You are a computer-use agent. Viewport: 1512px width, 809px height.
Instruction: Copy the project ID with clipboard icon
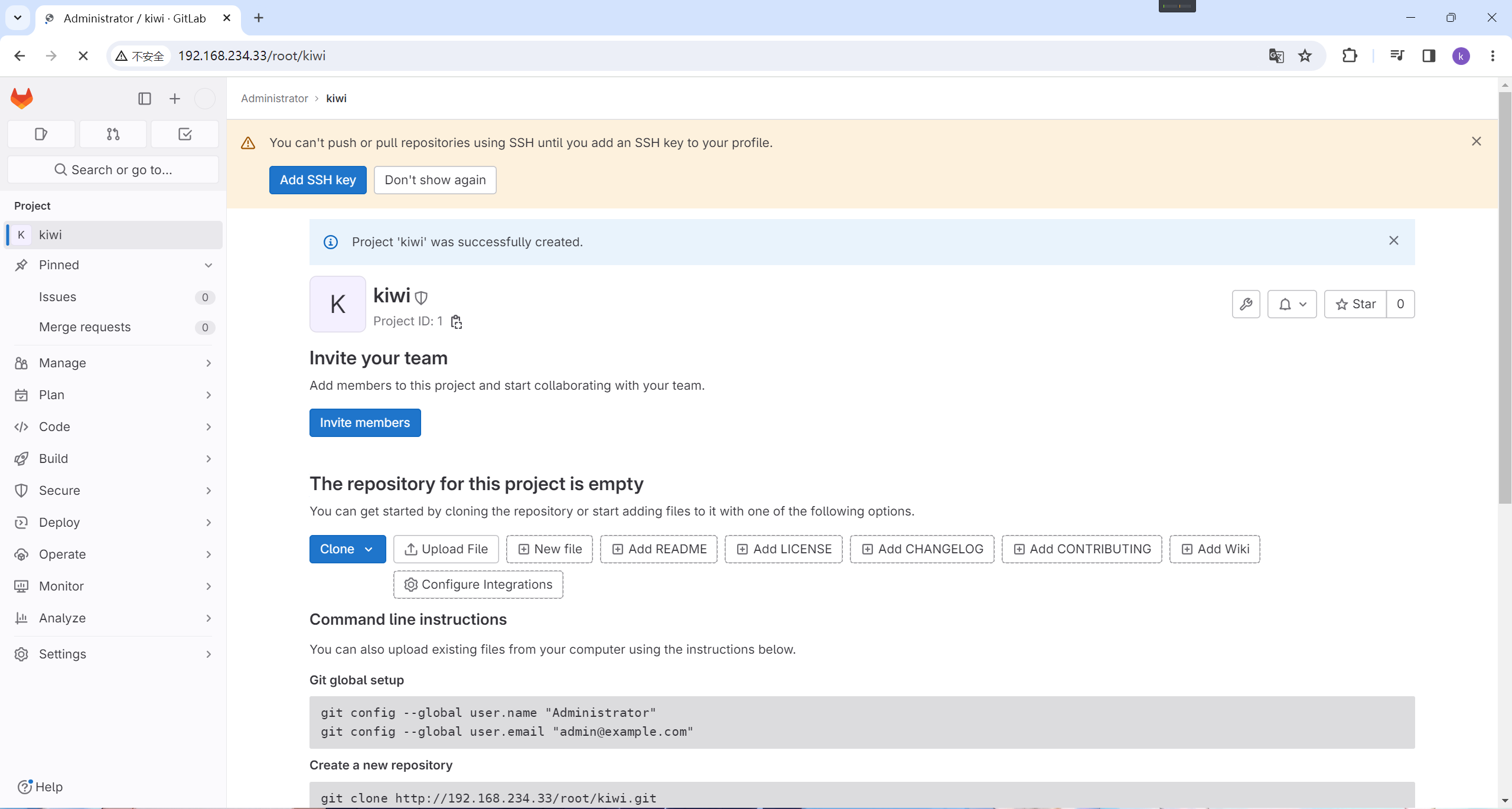tap(456, 322)
